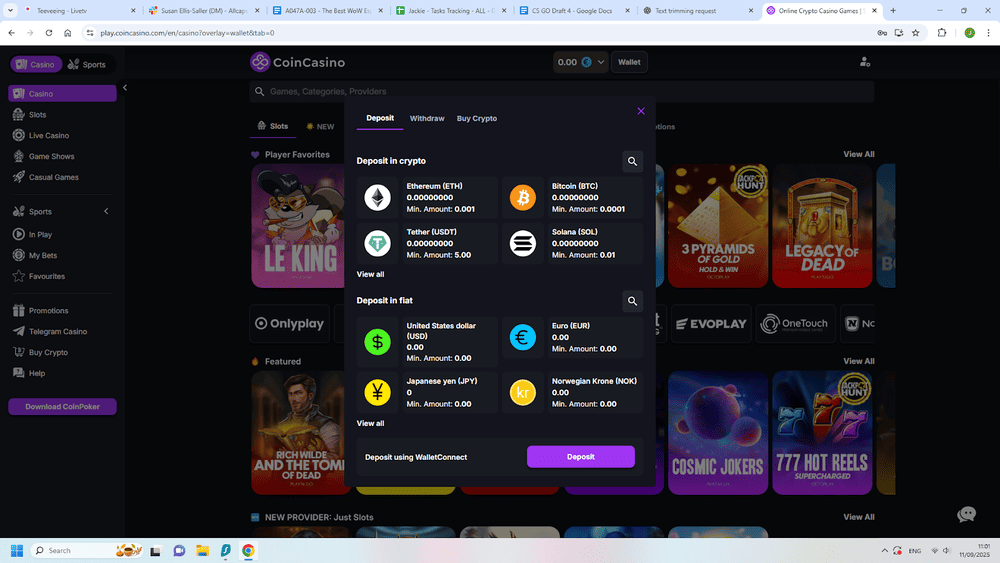The image size is (1000, 563).
Task: Select the Solana (SOL) coin icon
Action: (522, 244)
